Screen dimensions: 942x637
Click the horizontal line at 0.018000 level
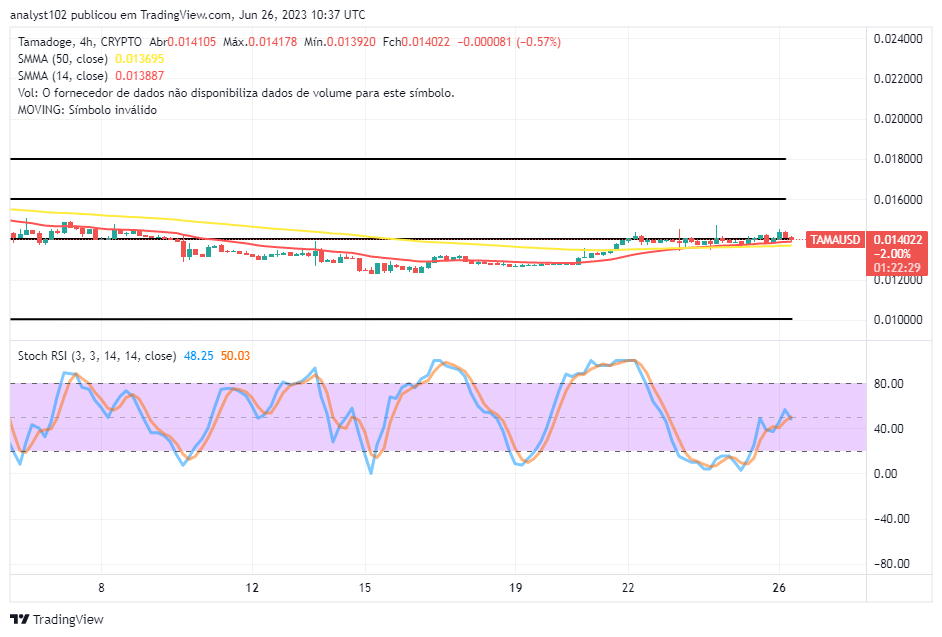coord(398,159)
